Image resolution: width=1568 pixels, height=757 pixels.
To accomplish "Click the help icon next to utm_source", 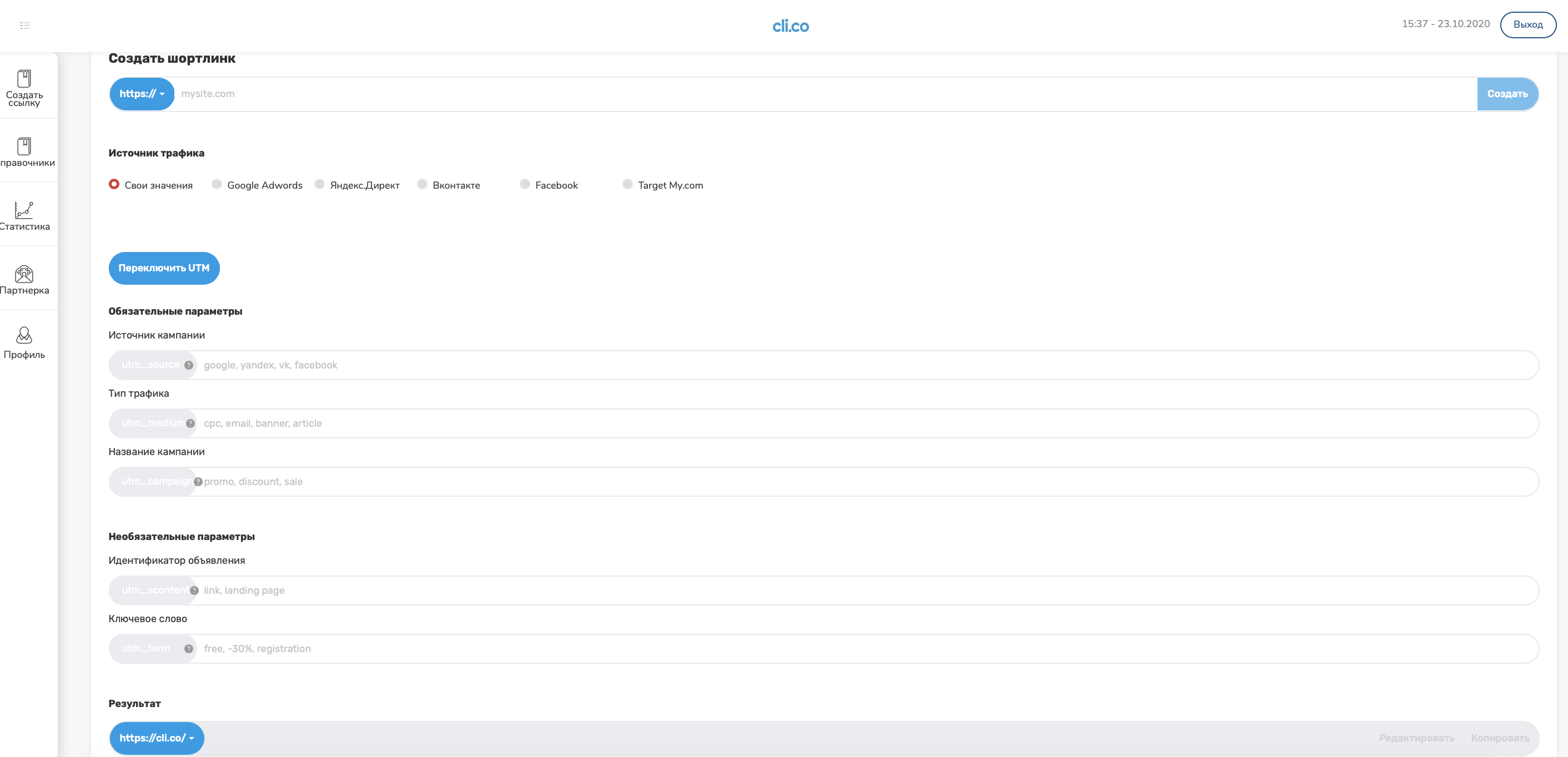I will tap(189, 365).
